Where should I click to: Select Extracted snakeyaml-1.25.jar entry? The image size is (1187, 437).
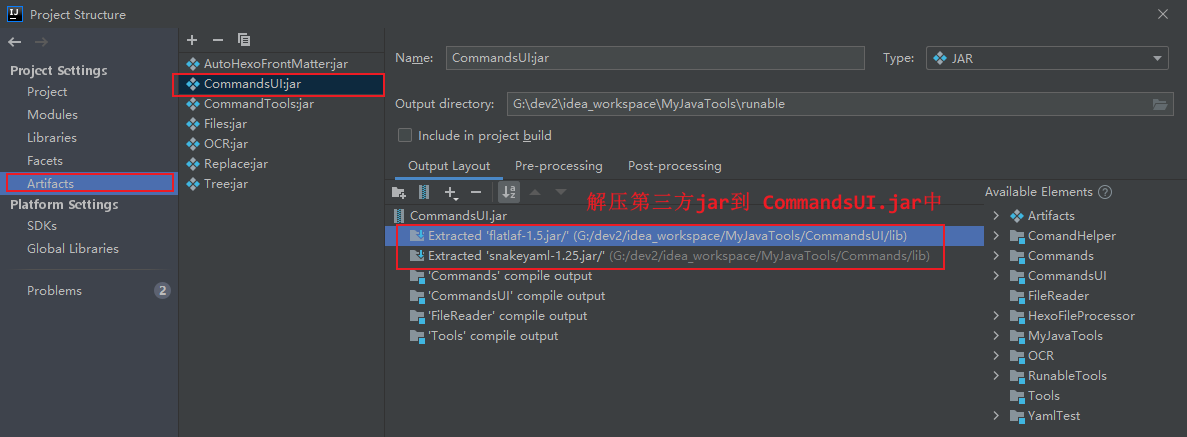[684, 256]
